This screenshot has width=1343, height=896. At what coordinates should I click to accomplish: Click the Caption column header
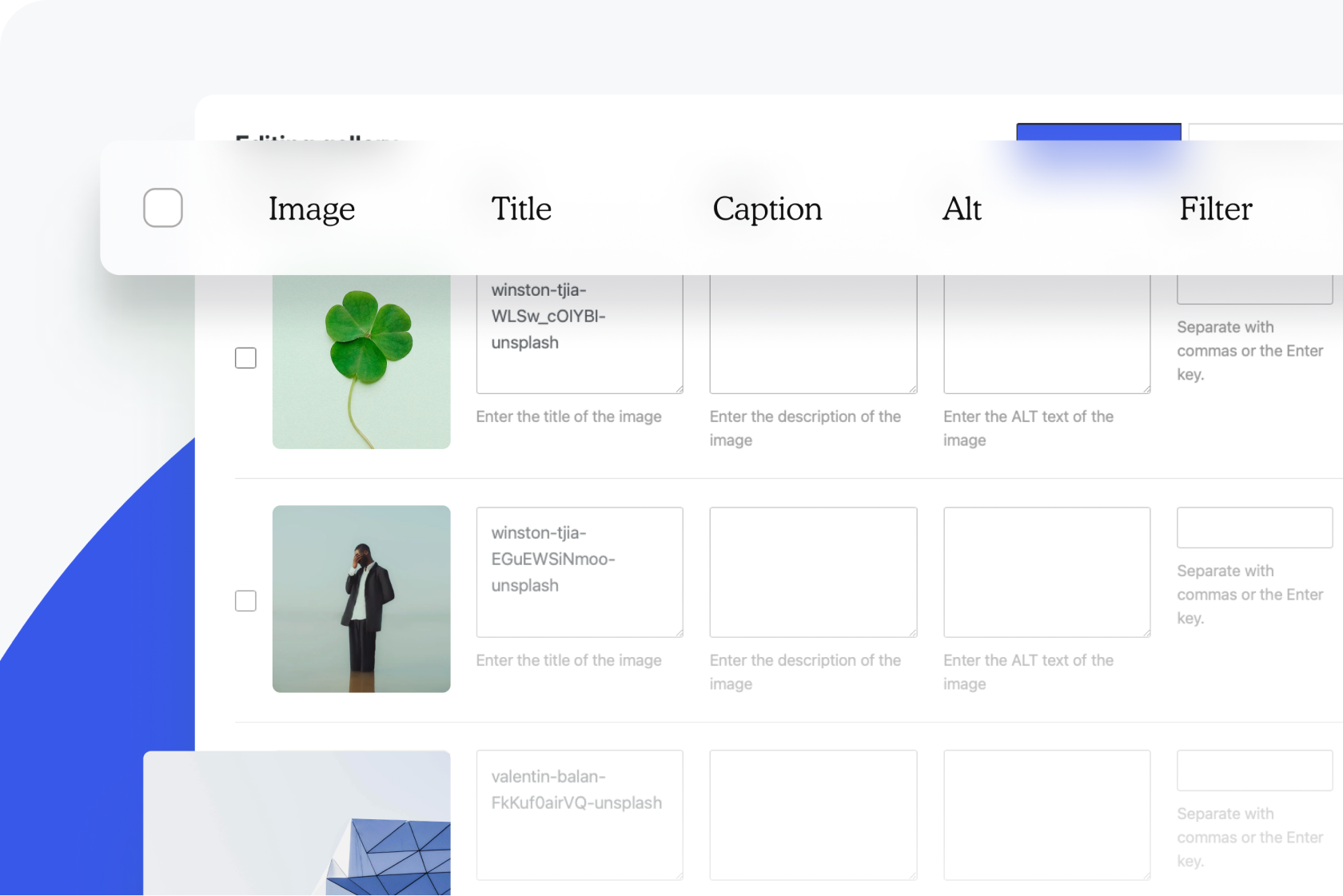[x=767, y=209]
